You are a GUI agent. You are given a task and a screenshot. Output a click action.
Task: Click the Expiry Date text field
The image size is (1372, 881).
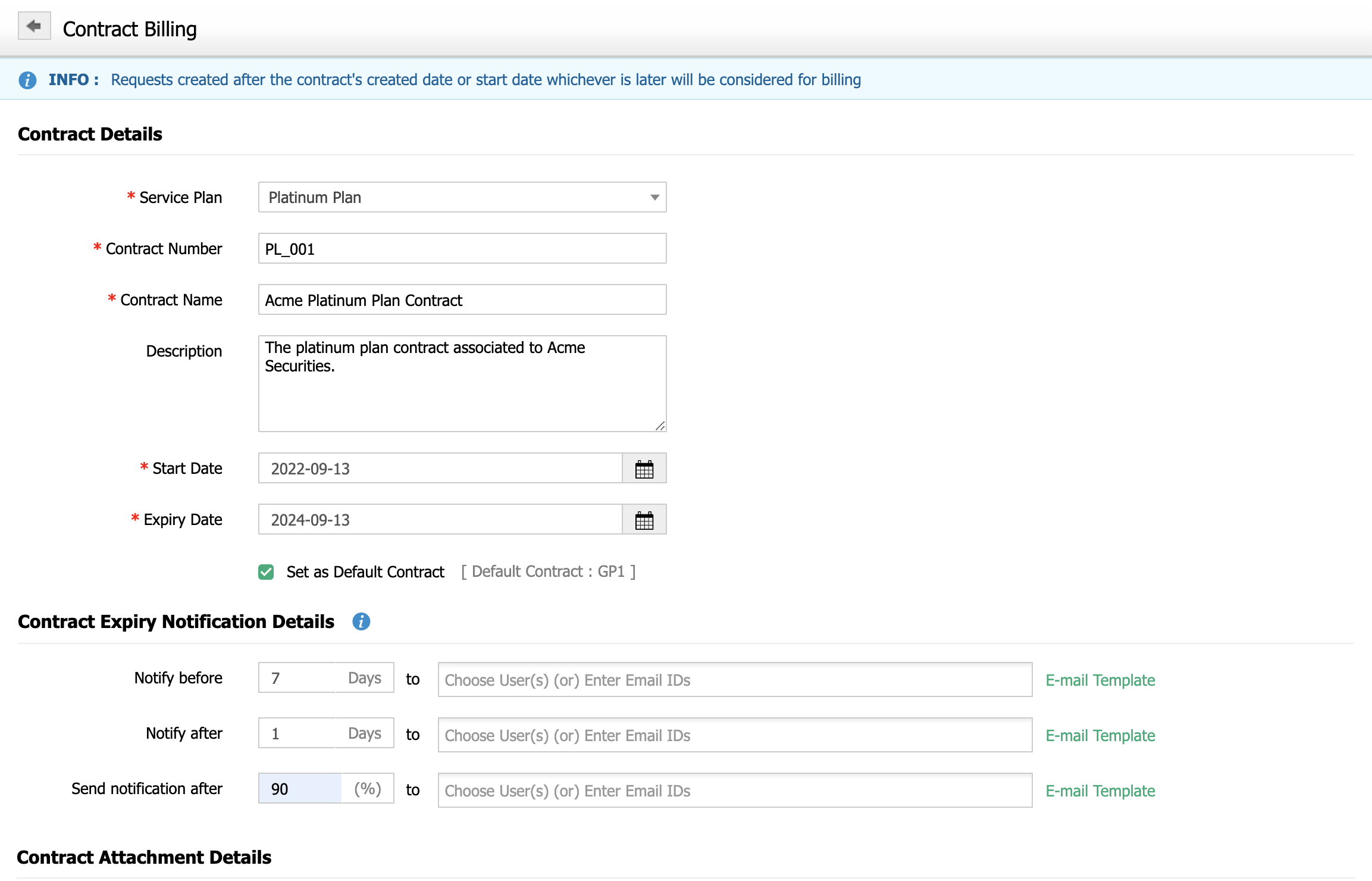point(440,520)
